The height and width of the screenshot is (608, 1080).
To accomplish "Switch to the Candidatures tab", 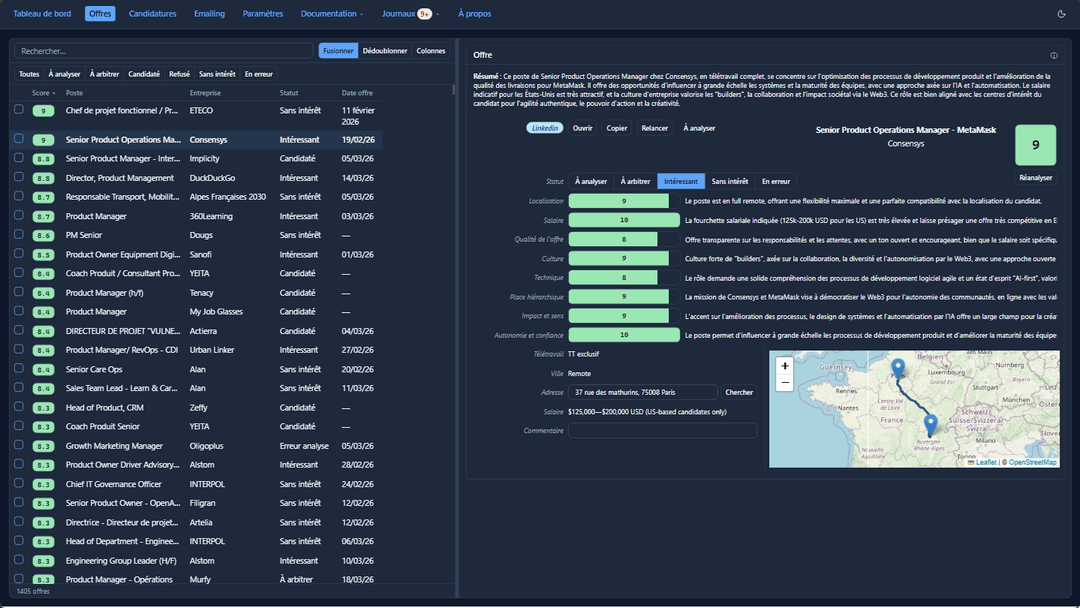I will [152, 14].
